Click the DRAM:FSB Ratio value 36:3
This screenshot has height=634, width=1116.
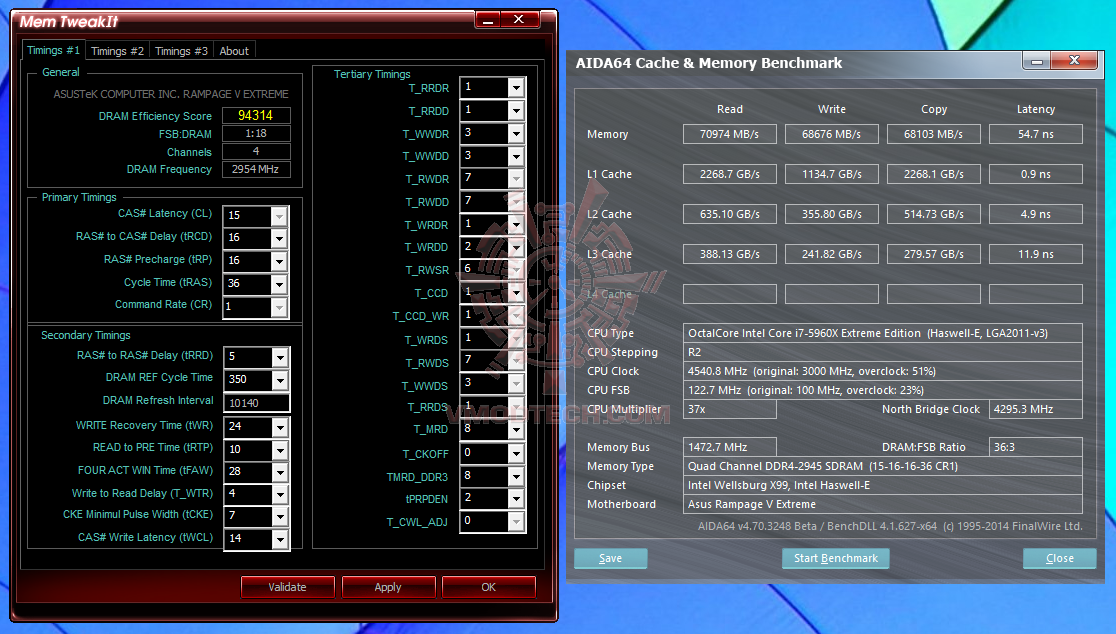[1036, 447]
